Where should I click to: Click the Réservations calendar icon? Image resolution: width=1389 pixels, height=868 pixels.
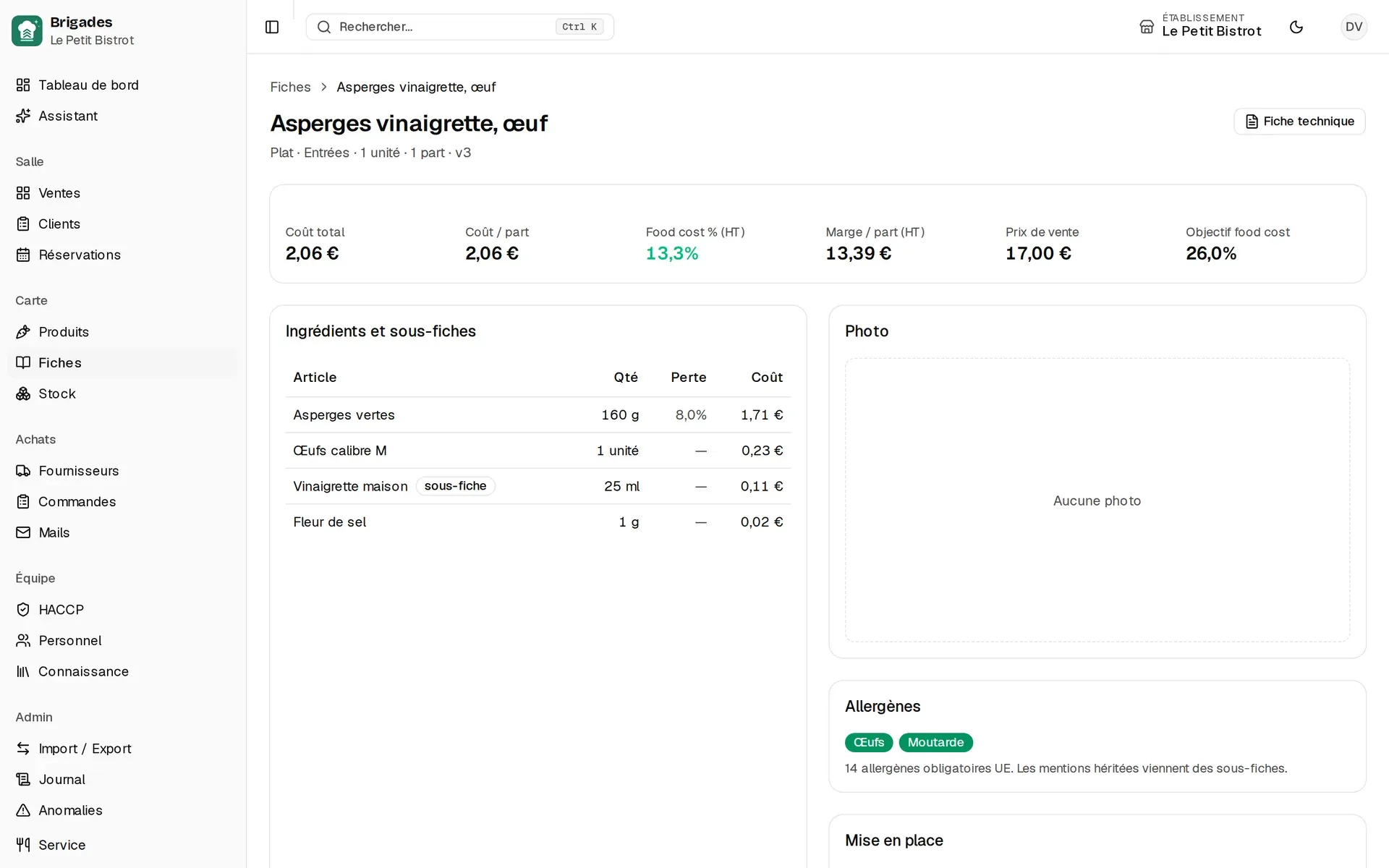[23, 255]
